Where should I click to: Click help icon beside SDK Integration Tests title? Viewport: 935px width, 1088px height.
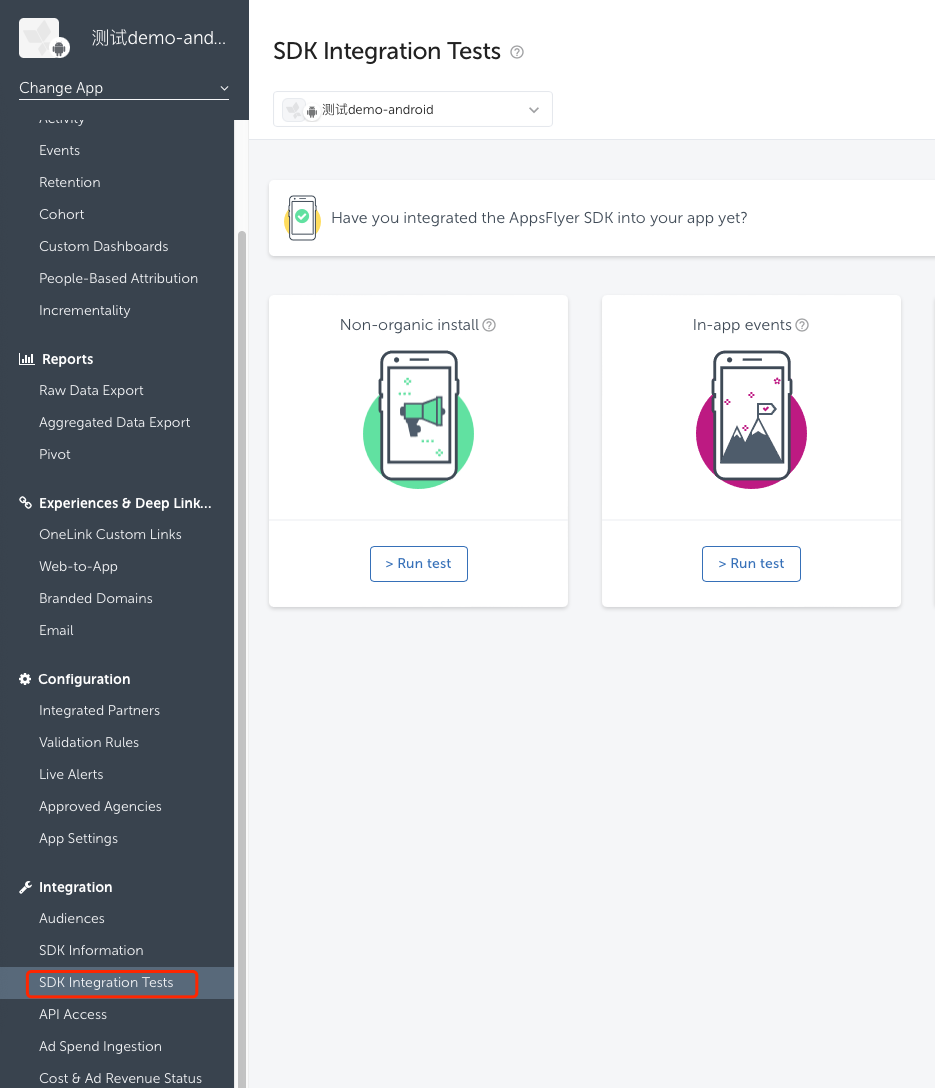tap(517, 52)
